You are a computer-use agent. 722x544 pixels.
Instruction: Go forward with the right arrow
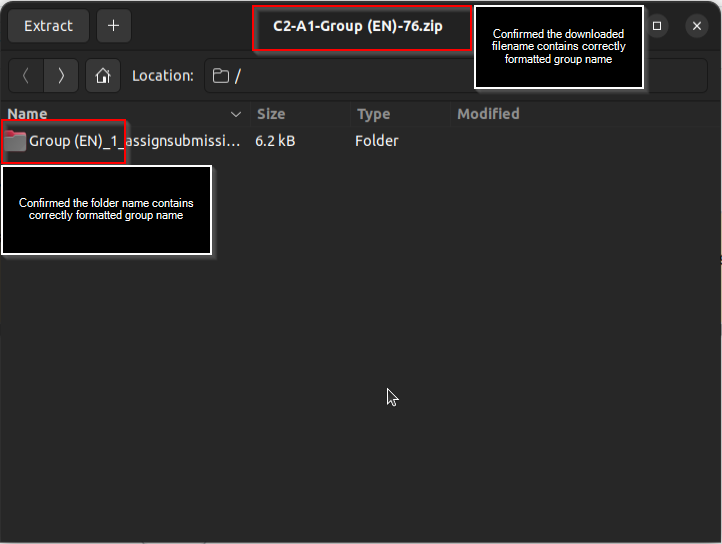point(61,76)
